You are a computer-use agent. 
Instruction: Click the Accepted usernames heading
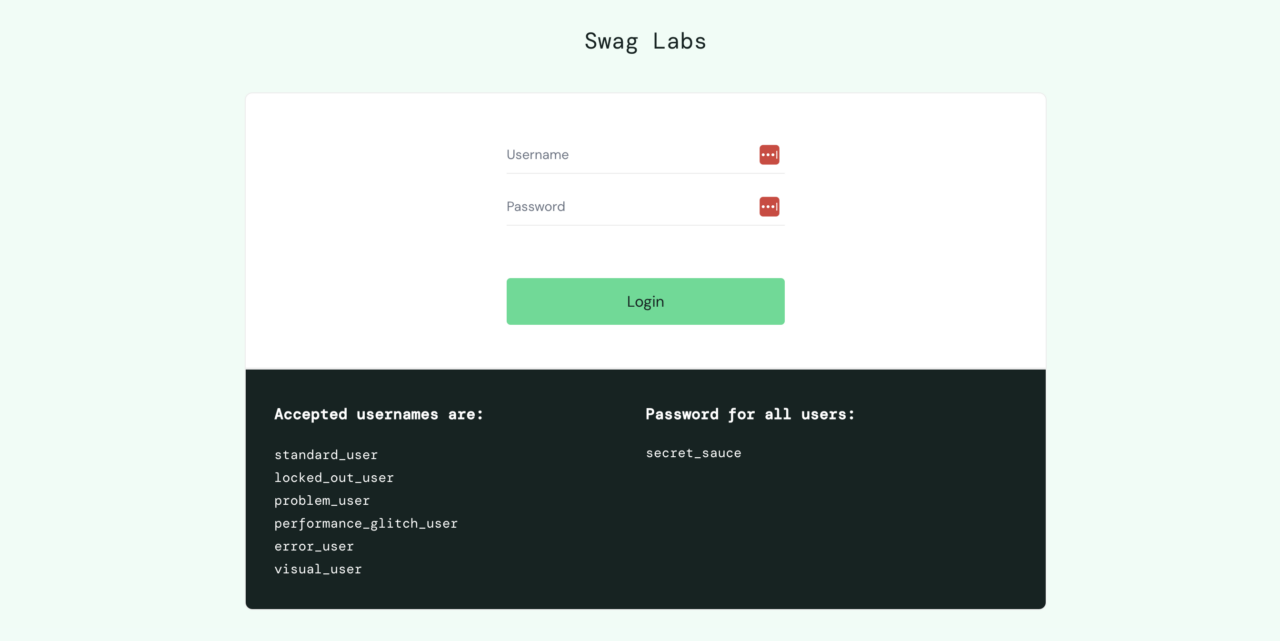(378, 413)
